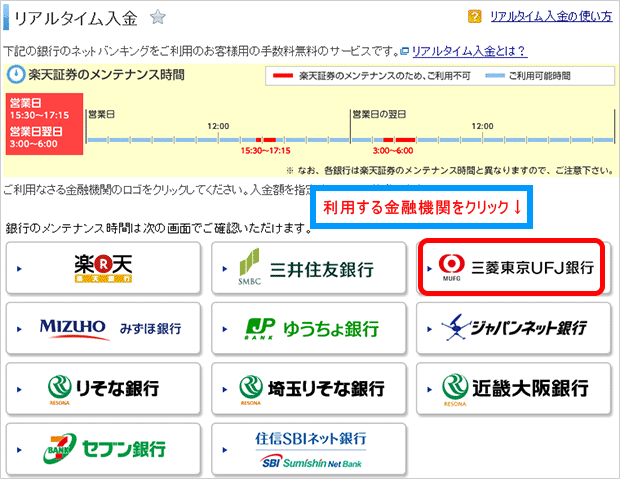
Task: Click the Seven Bank 7 logo
Action: (x=59, y=448)
